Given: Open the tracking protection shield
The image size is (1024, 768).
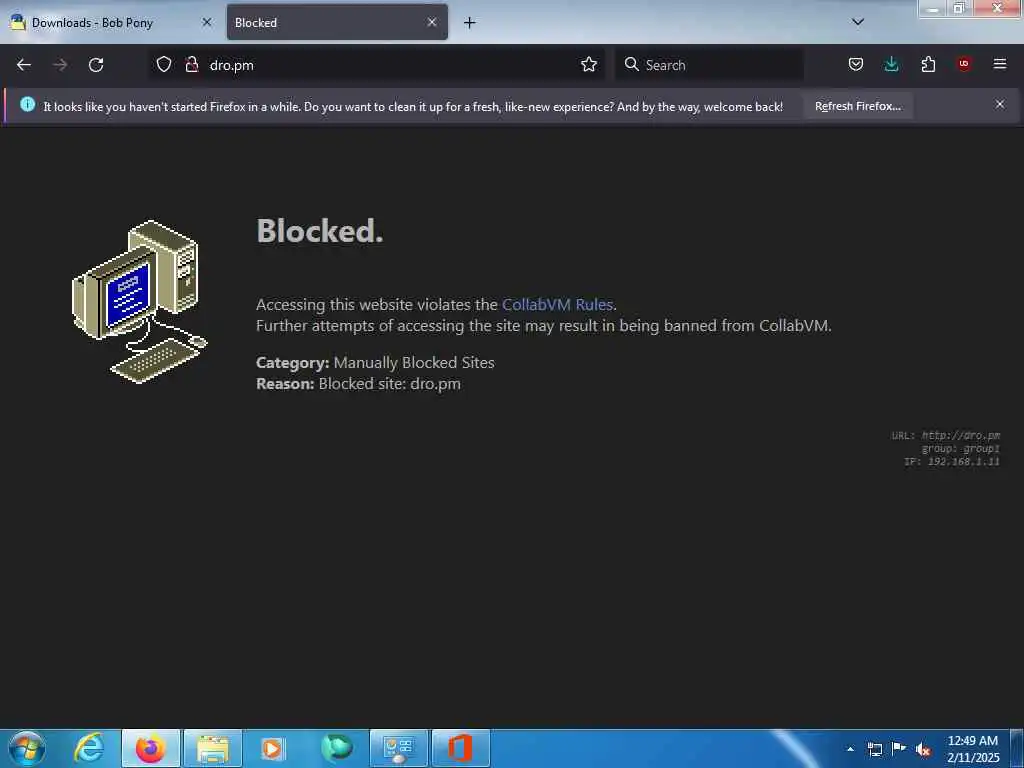Looking at the screenshot, I should tap(164, 65).
